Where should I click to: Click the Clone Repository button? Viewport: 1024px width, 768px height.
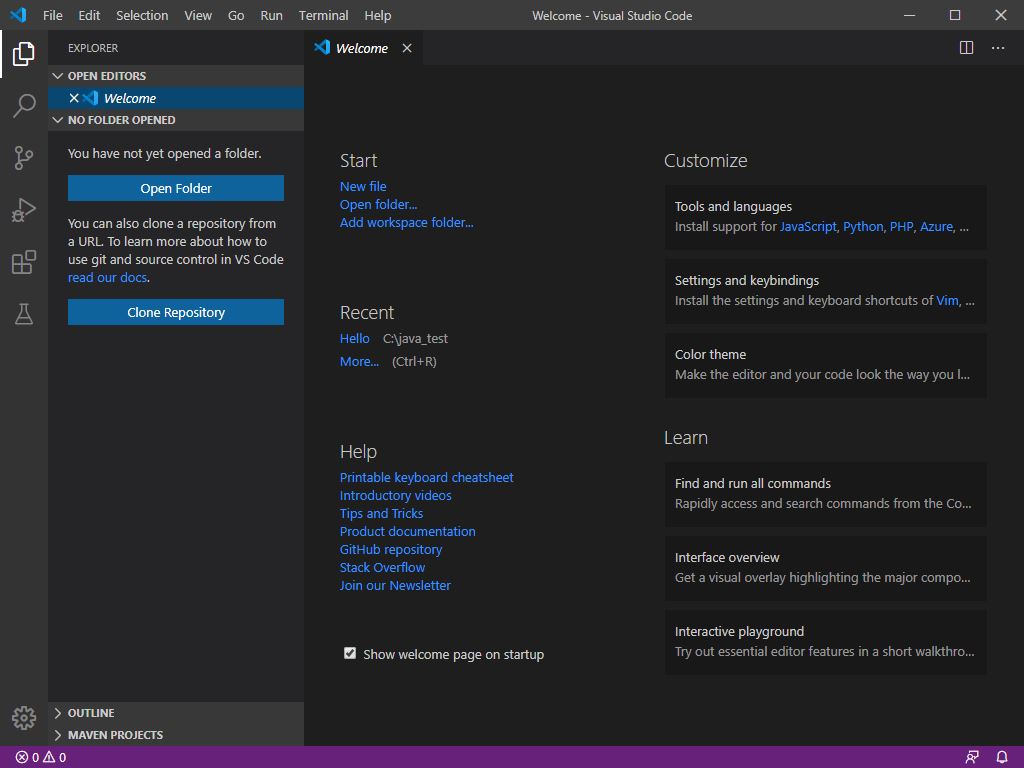pos(176,312)
